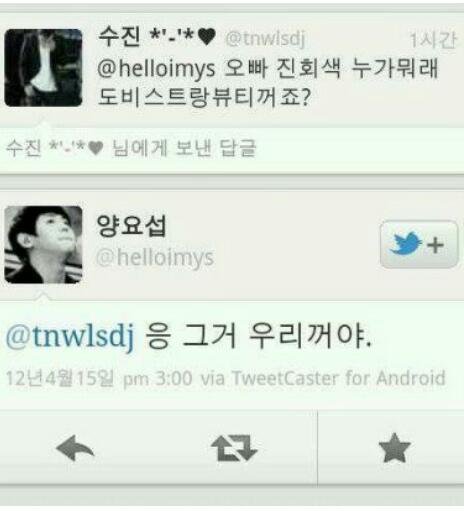Tap the gray @helloimys handle under 양요섭
Viewport: 464px width, 511px height.
pyautogui.click(x=155, y=258)
